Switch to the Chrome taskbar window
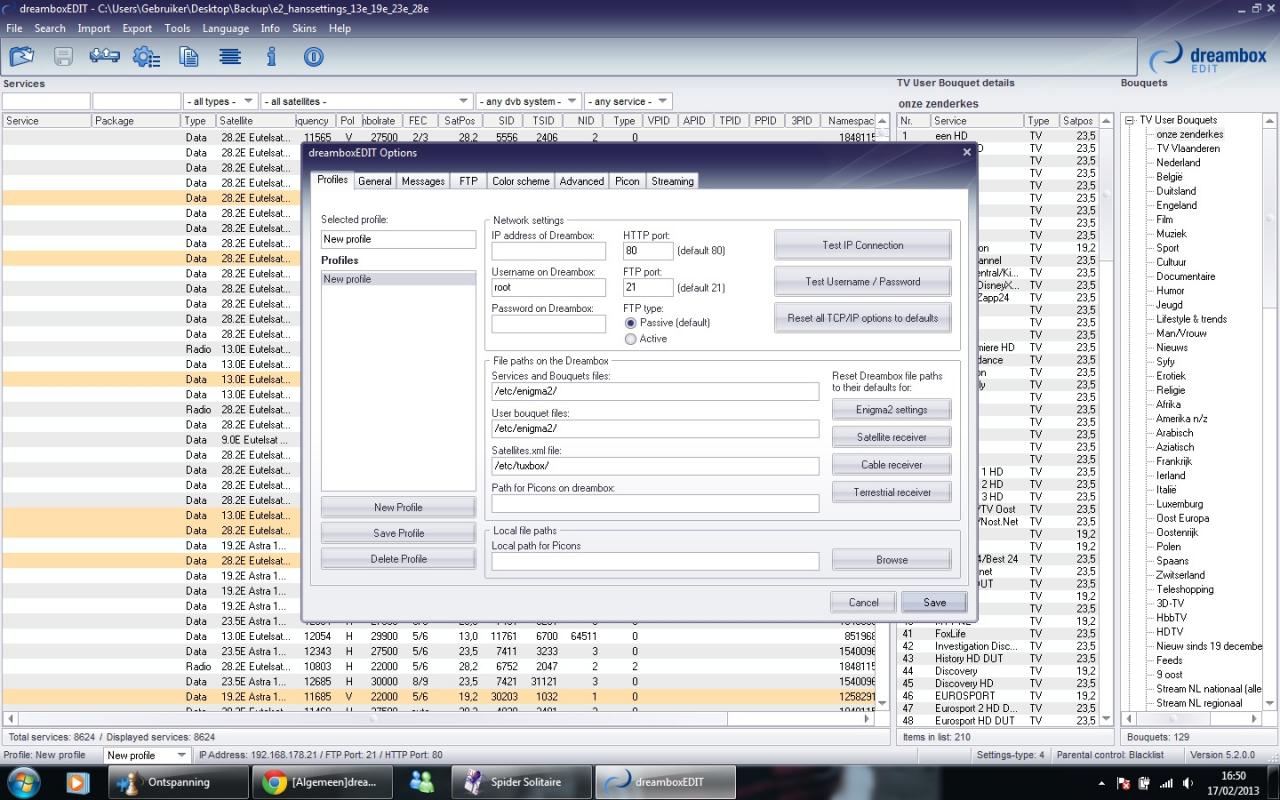1280x800 pixels. [x=320, y=782]
